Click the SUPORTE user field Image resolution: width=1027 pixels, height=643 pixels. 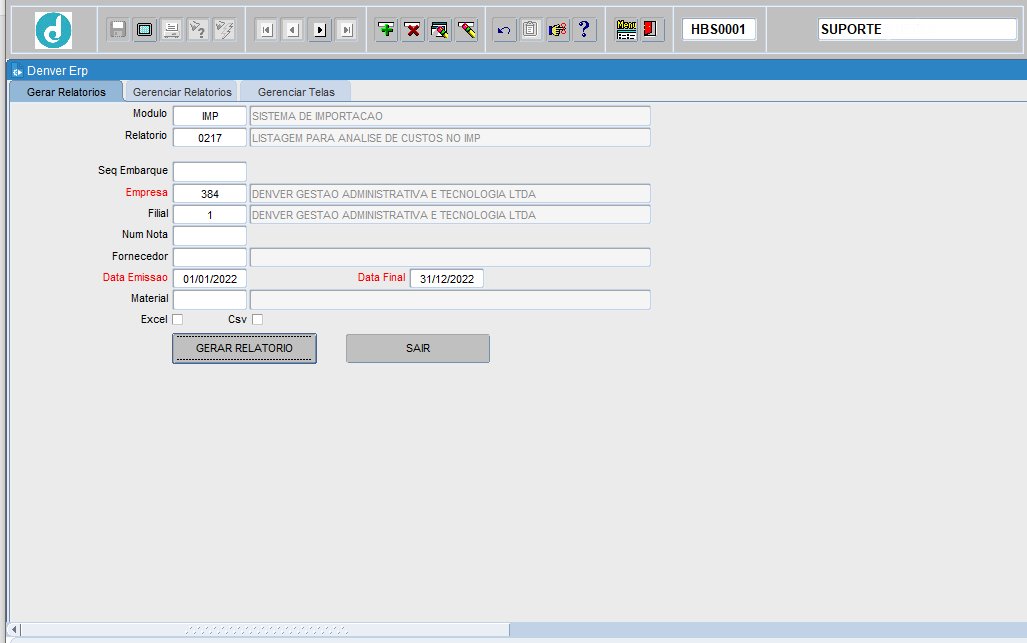(917, 29)
